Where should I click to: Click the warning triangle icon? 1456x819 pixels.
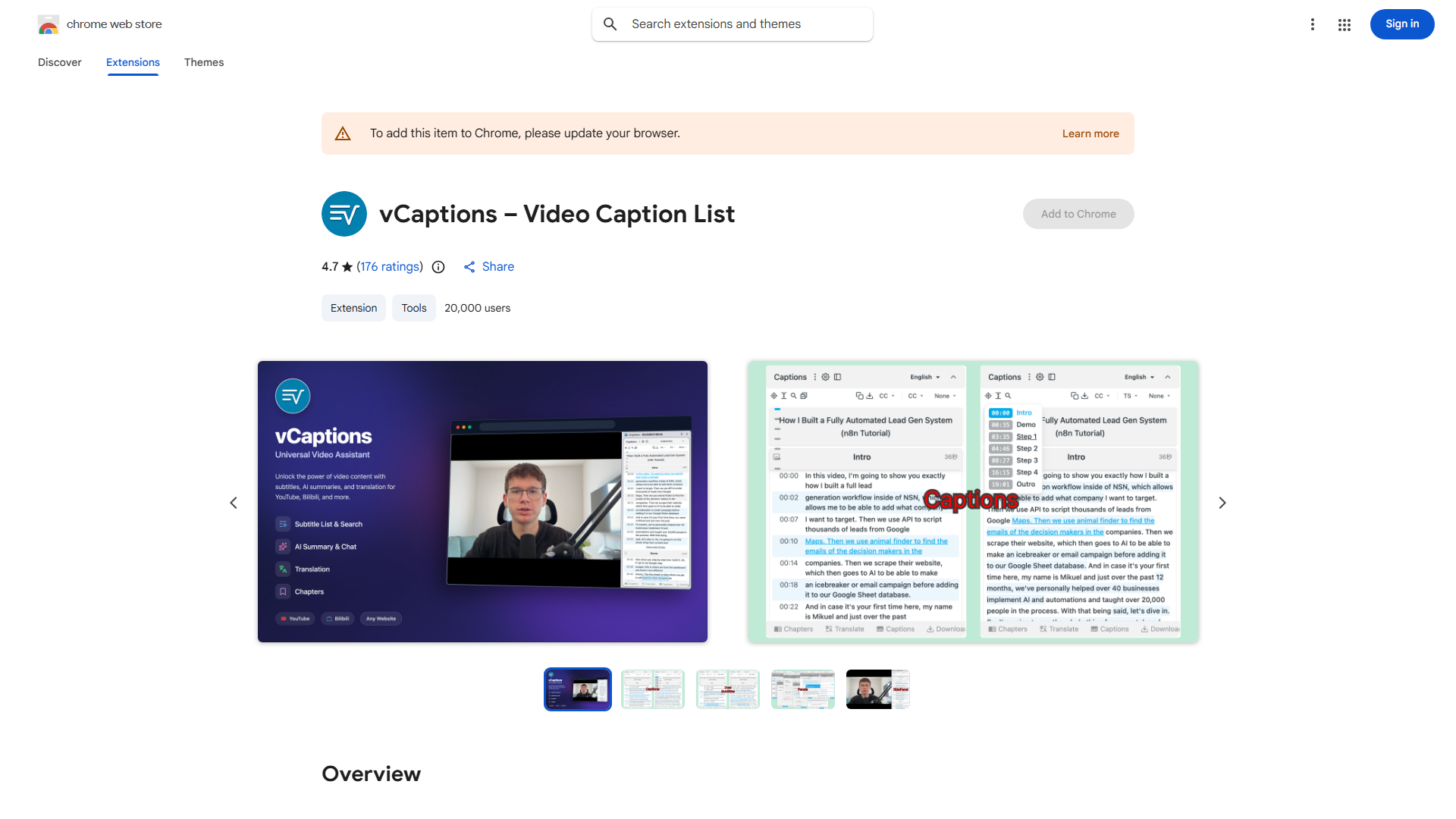click(343, 133)
